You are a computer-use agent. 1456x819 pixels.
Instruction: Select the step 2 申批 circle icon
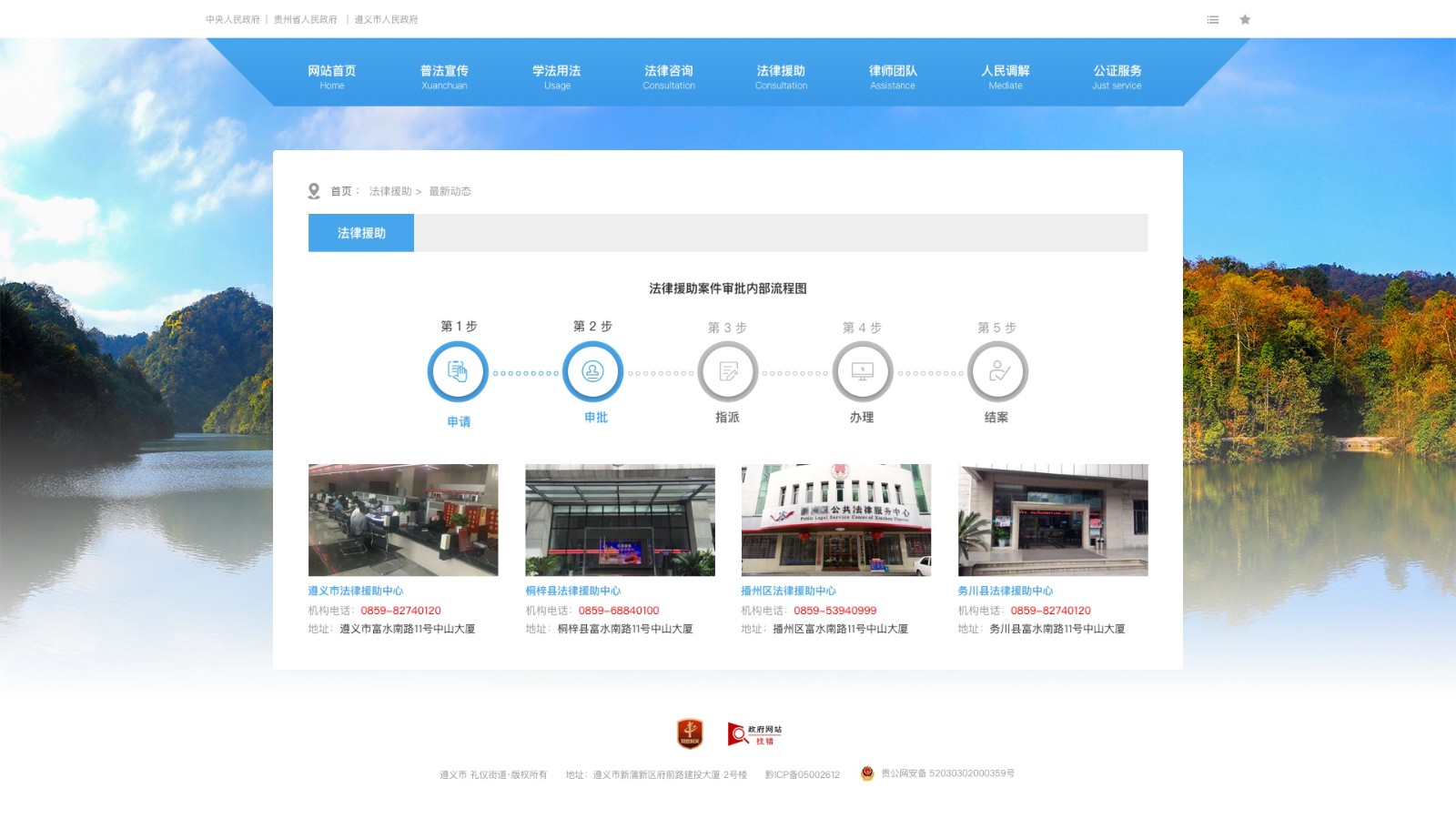click(592, 371)
